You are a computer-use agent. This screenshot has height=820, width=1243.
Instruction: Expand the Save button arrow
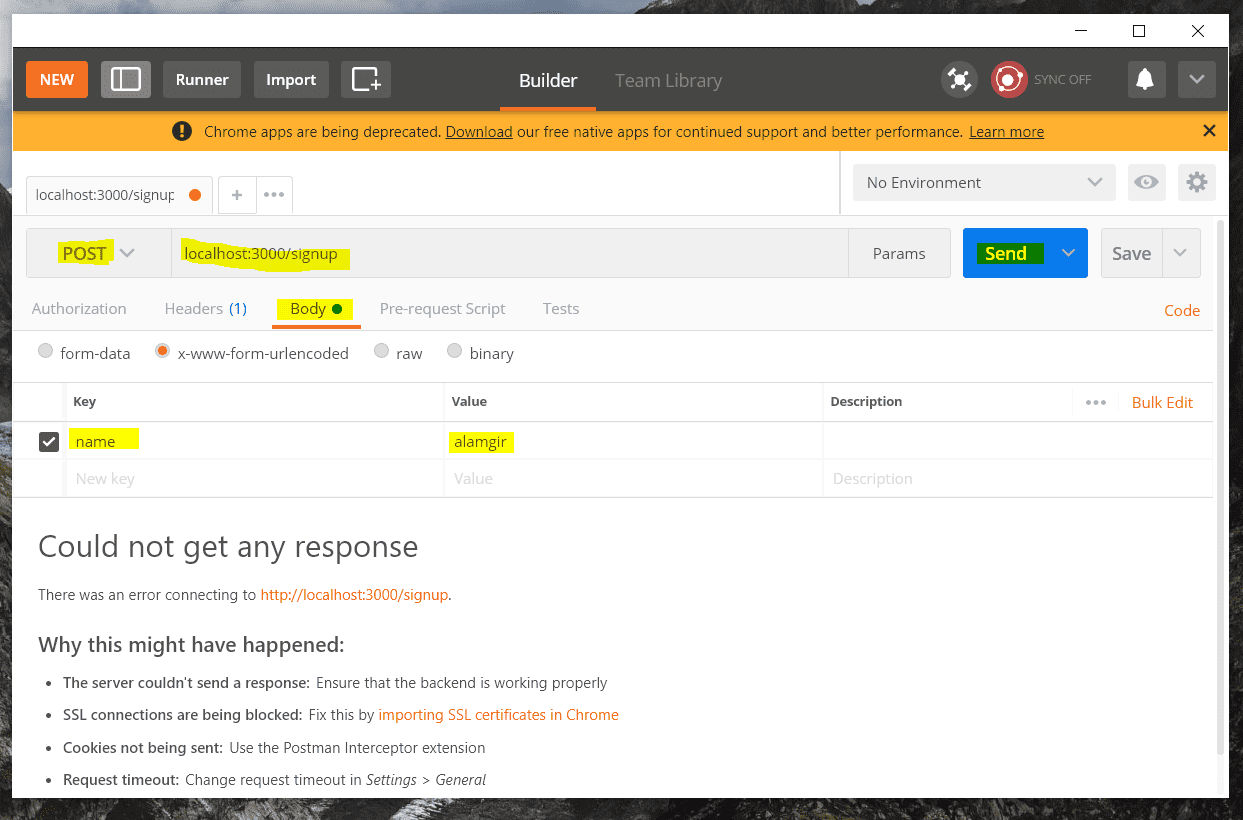(x=1181, y=253)
